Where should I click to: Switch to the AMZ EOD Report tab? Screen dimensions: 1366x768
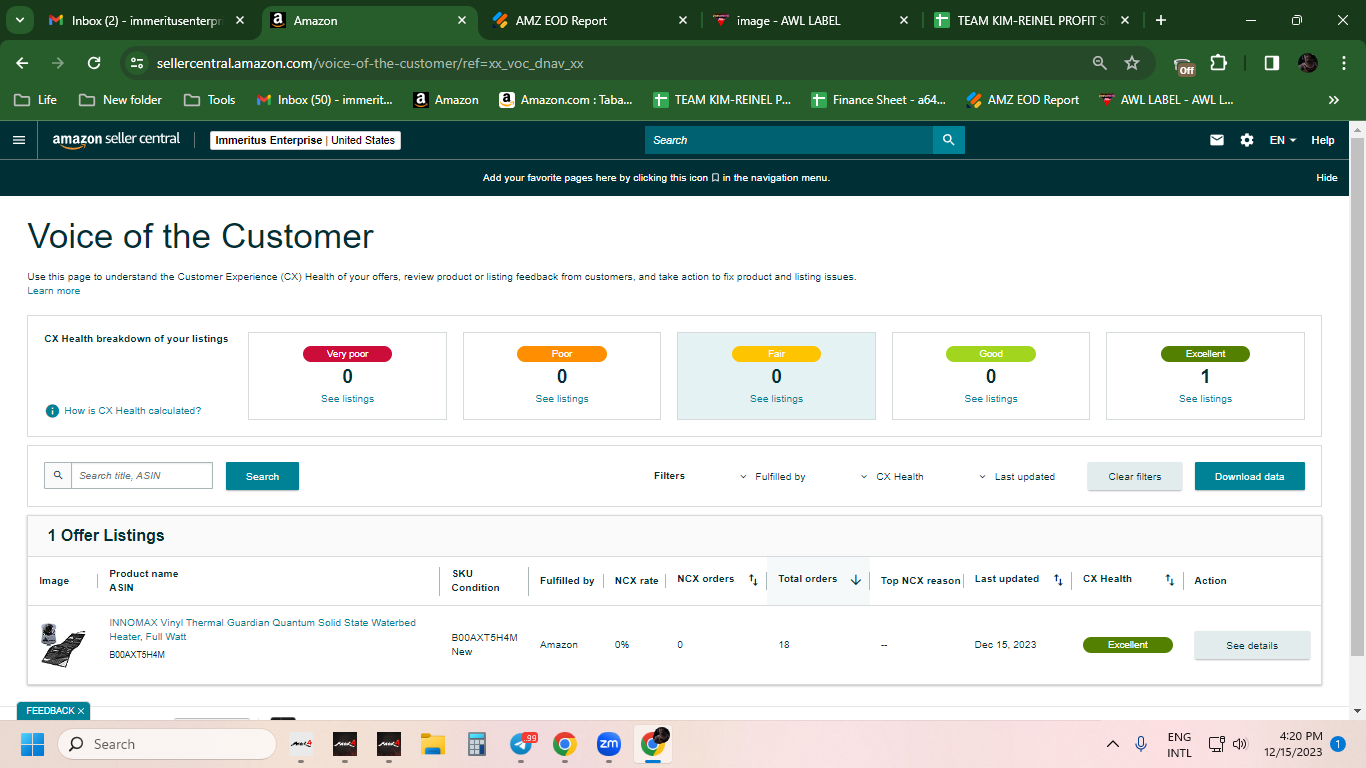coord(589,20)
